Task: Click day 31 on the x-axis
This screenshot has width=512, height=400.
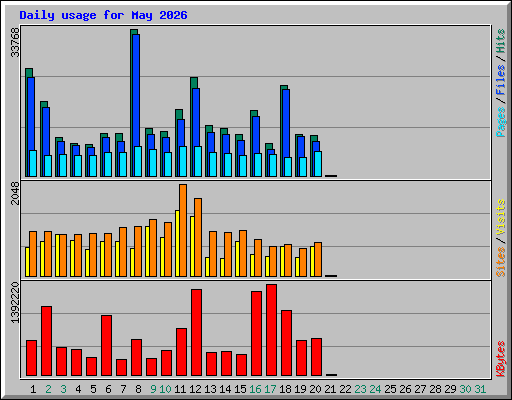Action: pos(480,389)
